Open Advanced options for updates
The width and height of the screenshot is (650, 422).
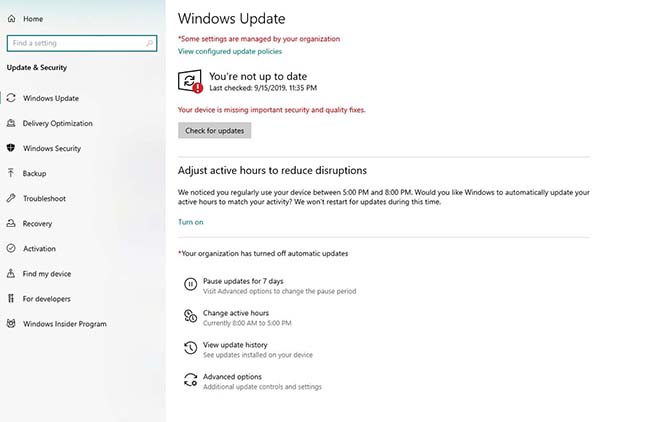pyautogui.click(x=232, y=376)
